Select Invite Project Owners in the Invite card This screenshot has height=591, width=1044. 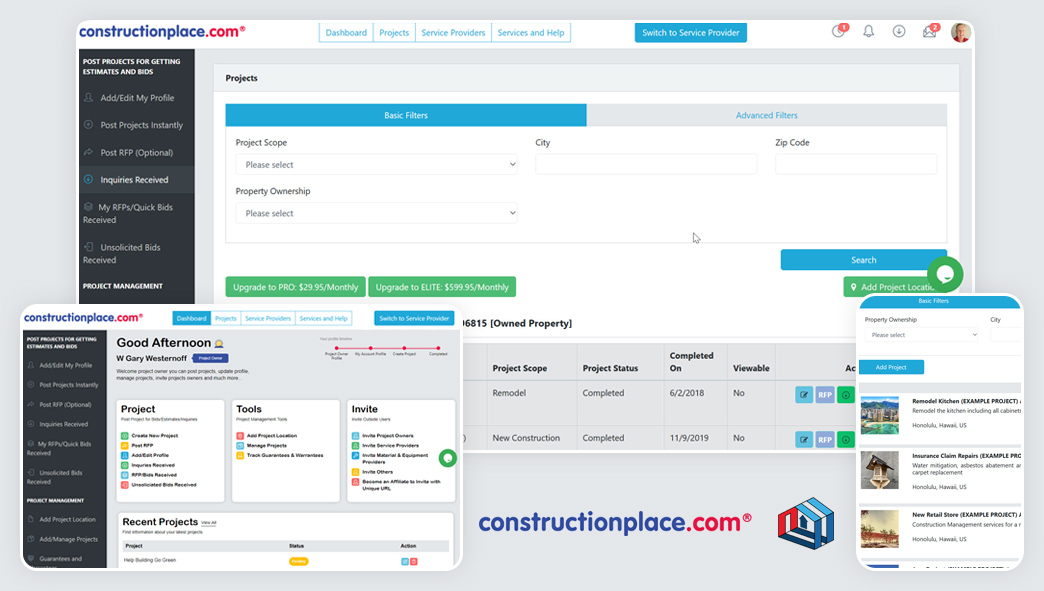click(x=388, y=435)
